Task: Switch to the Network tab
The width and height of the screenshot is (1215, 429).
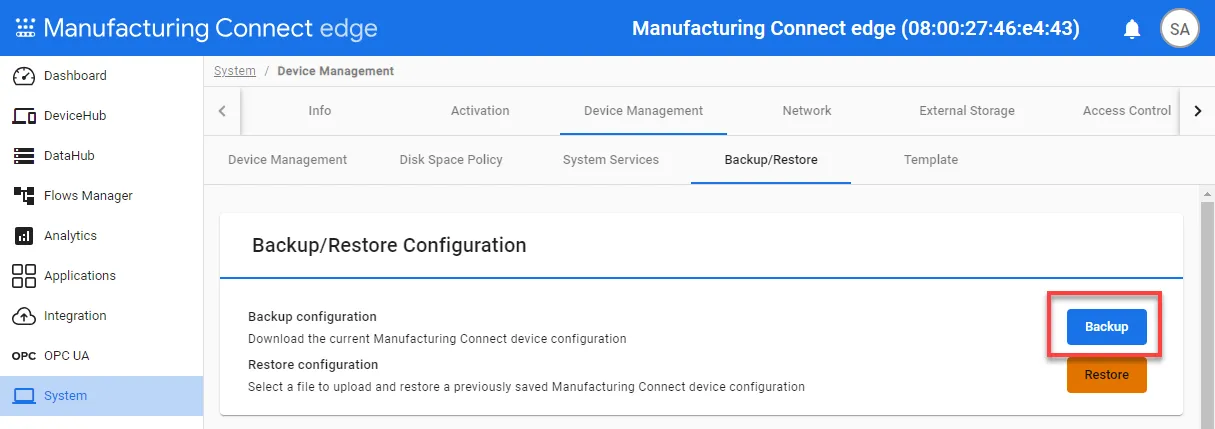Action: (807, 111)
